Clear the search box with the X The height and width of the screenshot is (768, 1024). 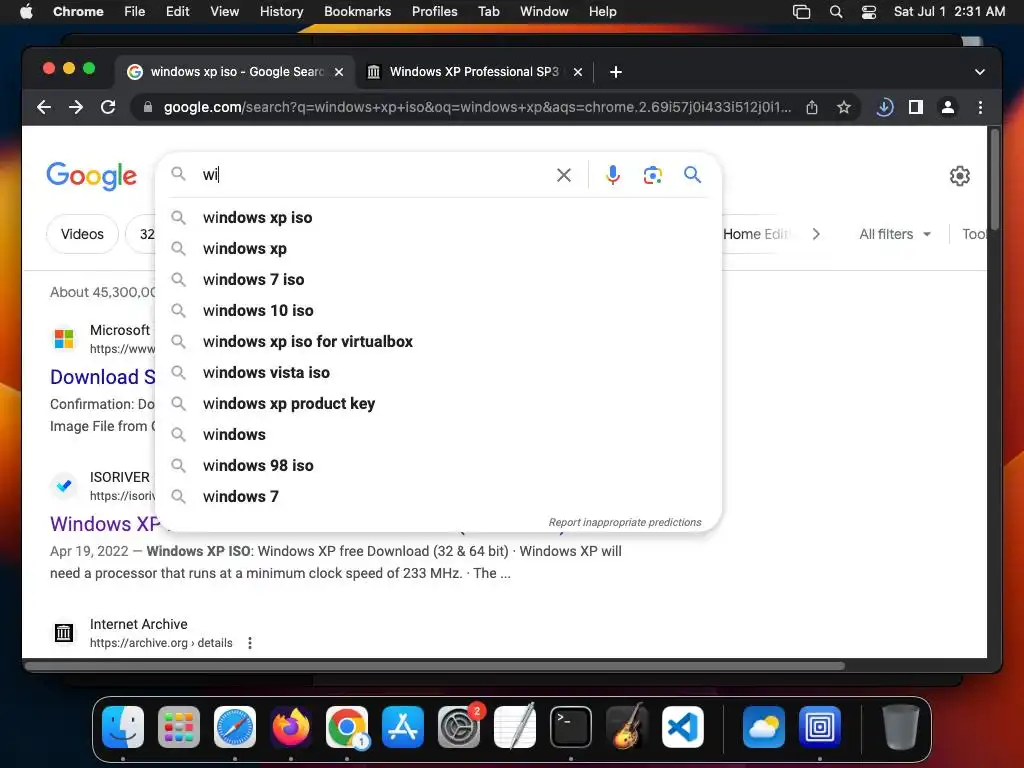click(564, 175)
